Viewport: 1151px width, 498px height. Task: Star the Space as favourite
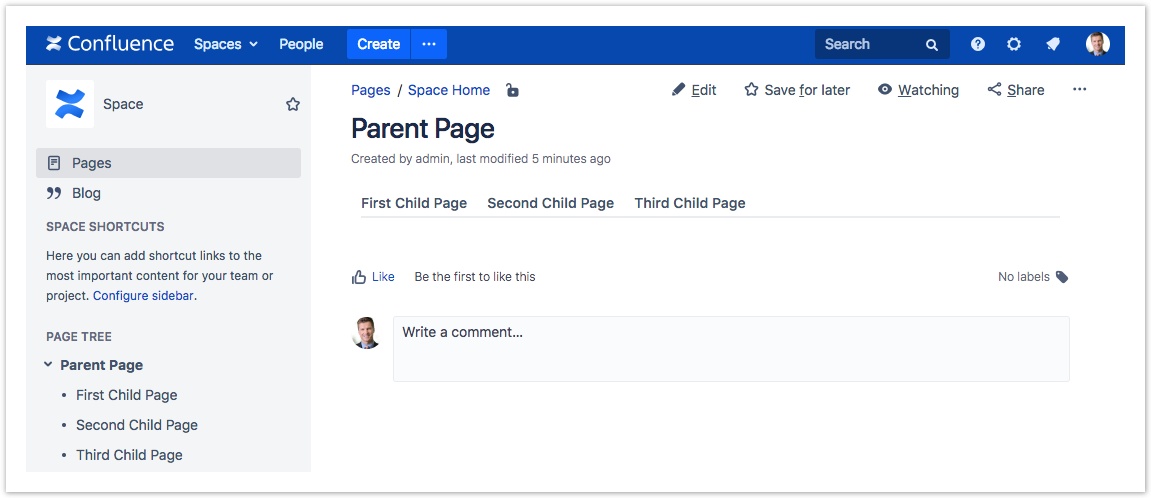click(293, 104)
